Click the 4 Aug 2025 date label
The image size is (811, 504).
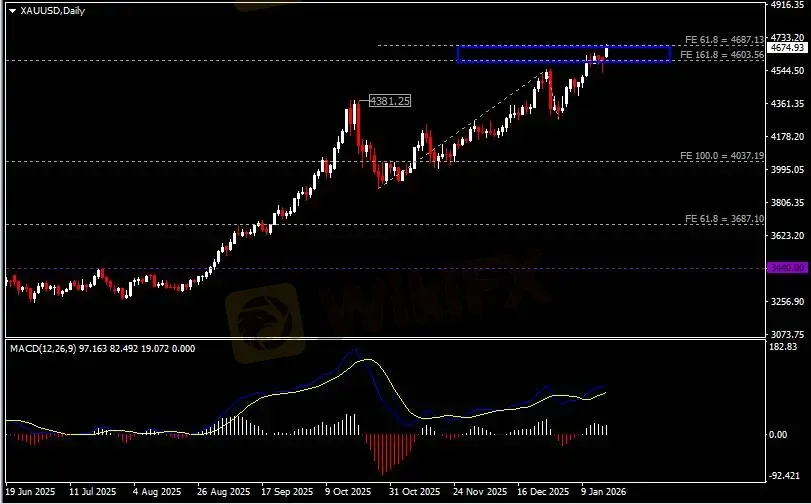157,492
